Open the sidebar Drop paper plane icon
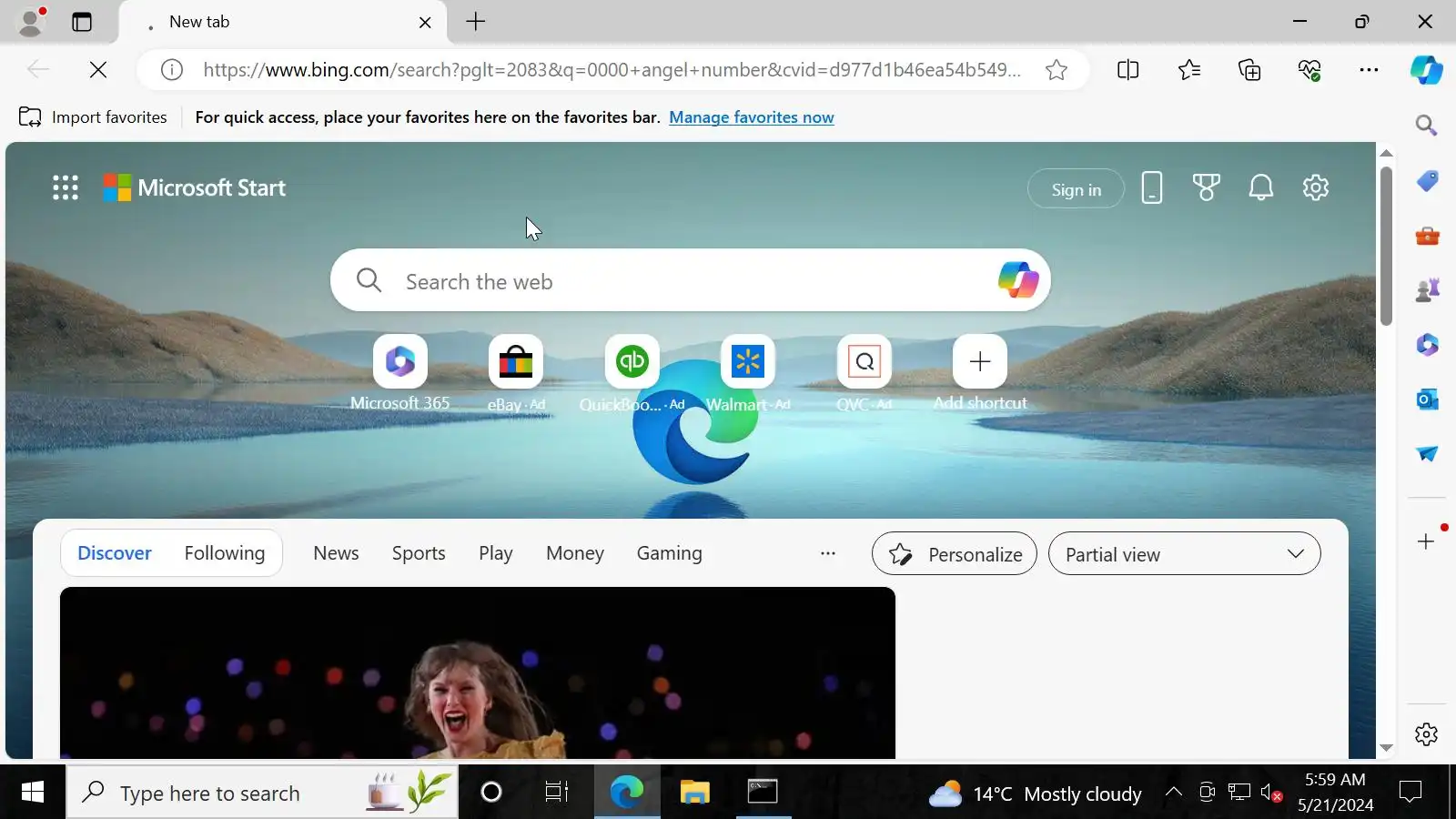Image resolution: width=1456 pixels, height=819 pixels. click(1427, 454)
